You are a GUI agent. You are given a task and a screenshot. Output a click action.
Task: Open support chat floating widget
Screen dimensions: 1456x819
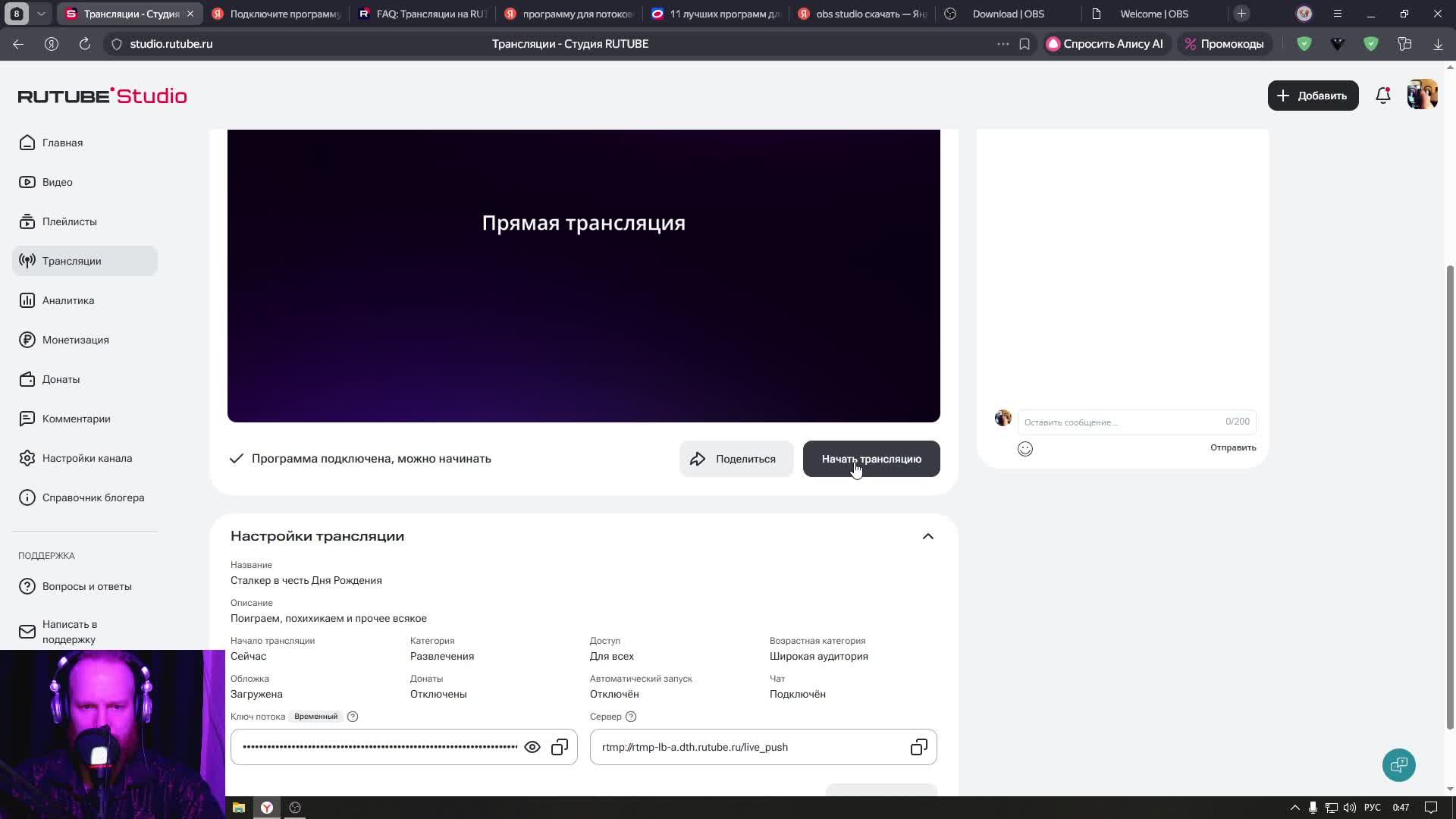pyautogui.click(x=1398, y=764)
